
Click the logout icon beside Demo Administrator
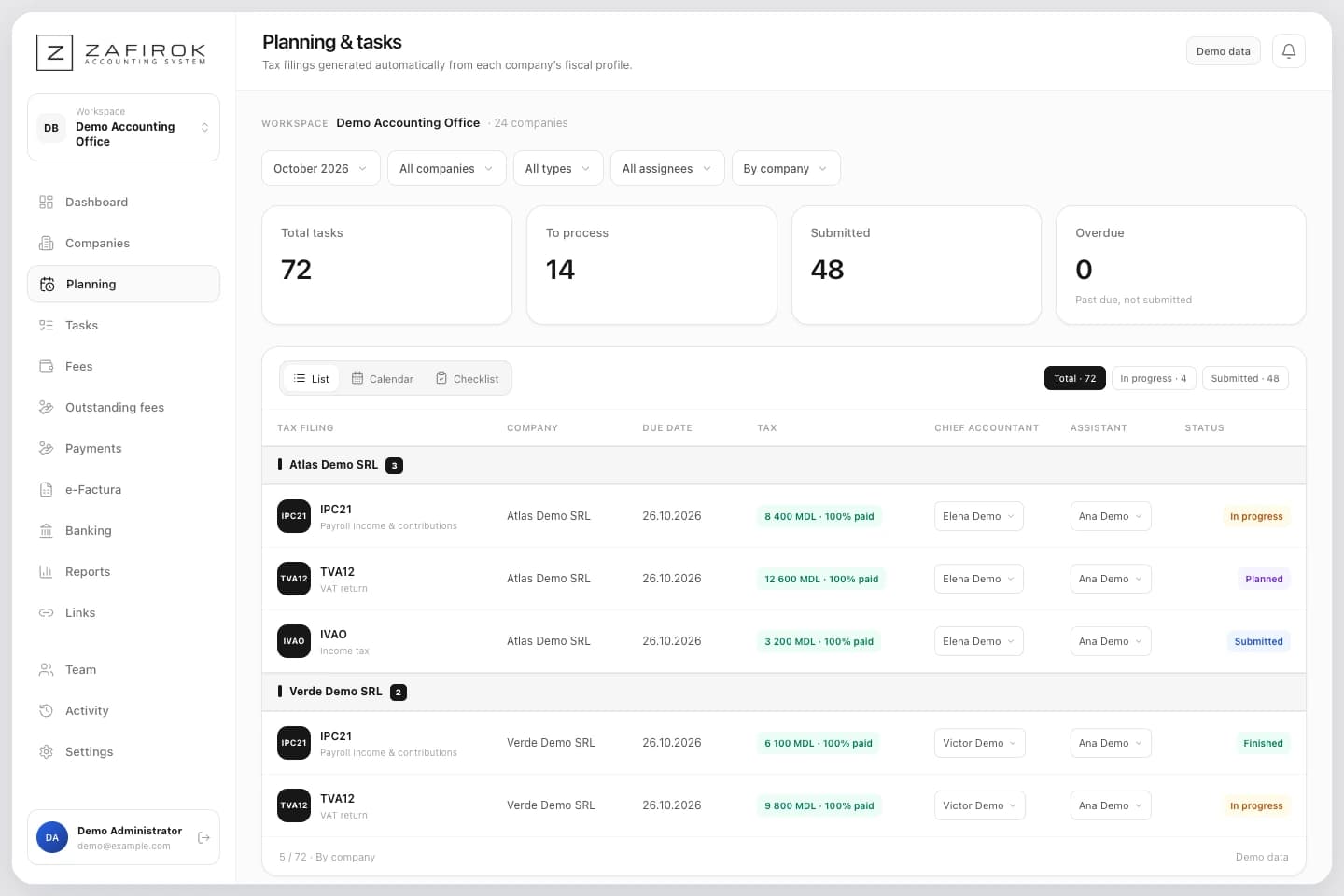tap(203, 838)
